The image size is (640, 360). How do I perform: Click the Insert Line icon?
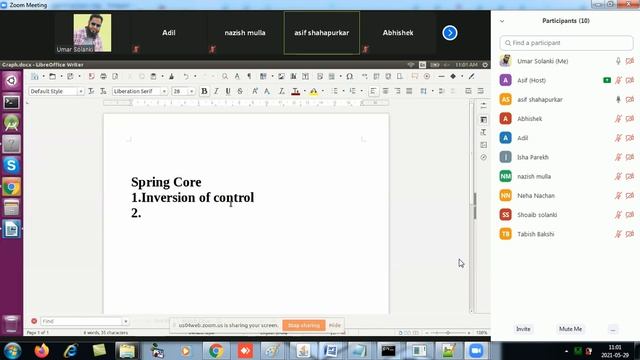[x=441, y=76]
